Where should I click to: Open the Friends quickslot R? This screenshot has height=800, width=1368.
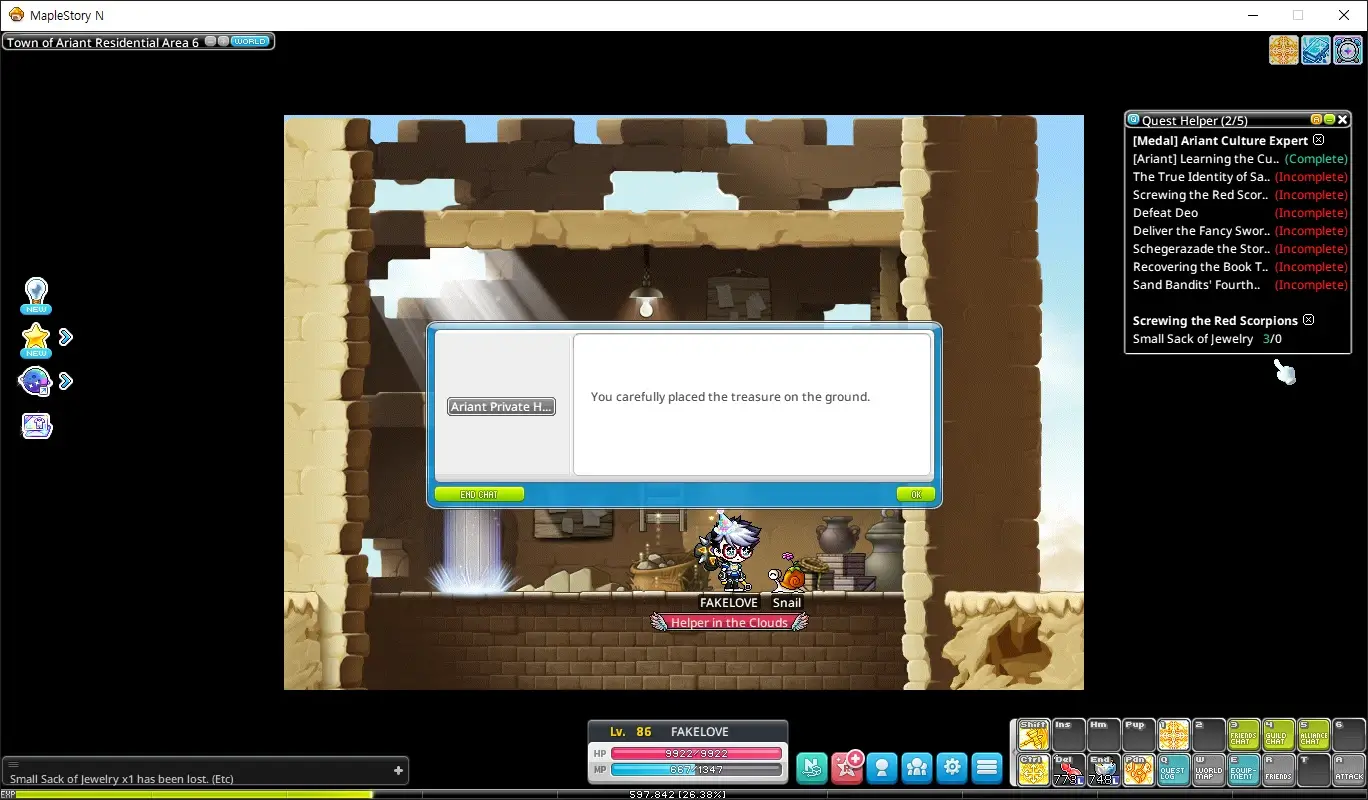[x=1279, y=769]
